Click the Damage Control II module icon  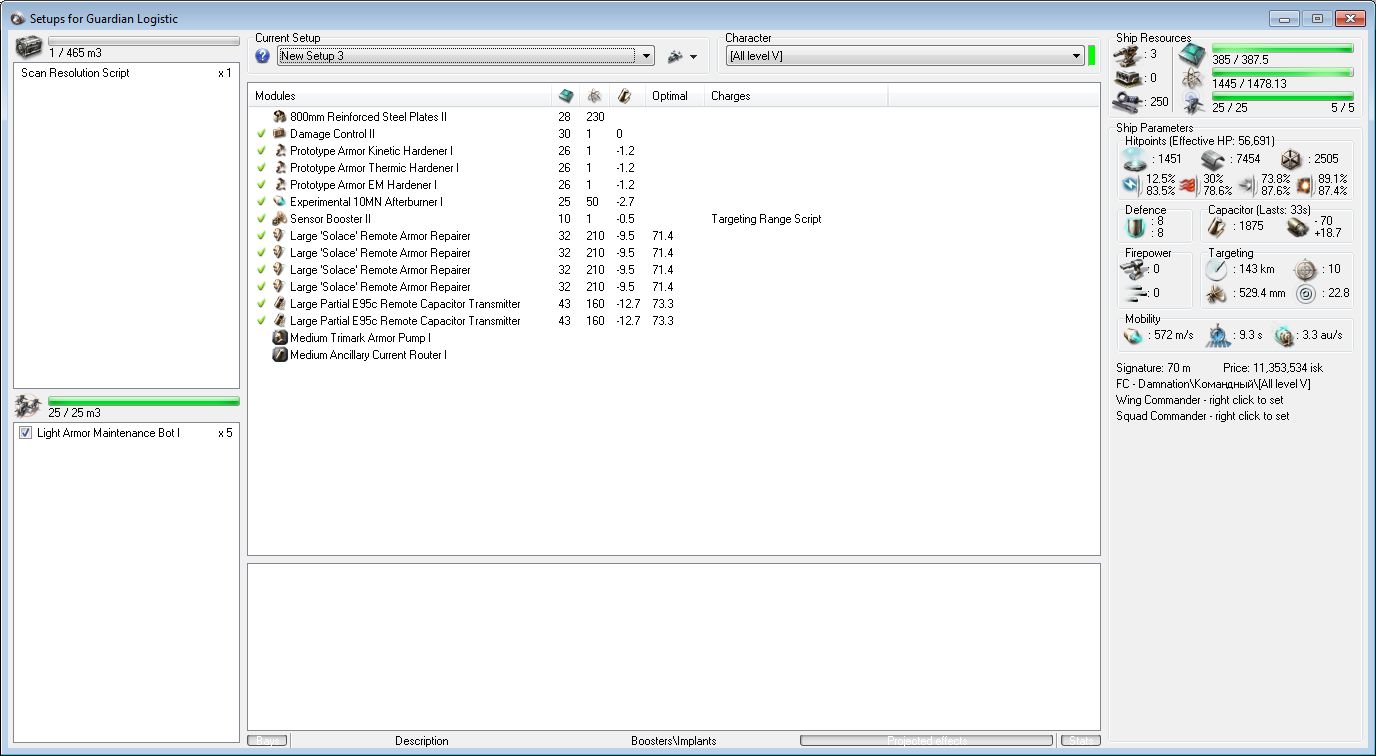(x=280, y=134)
